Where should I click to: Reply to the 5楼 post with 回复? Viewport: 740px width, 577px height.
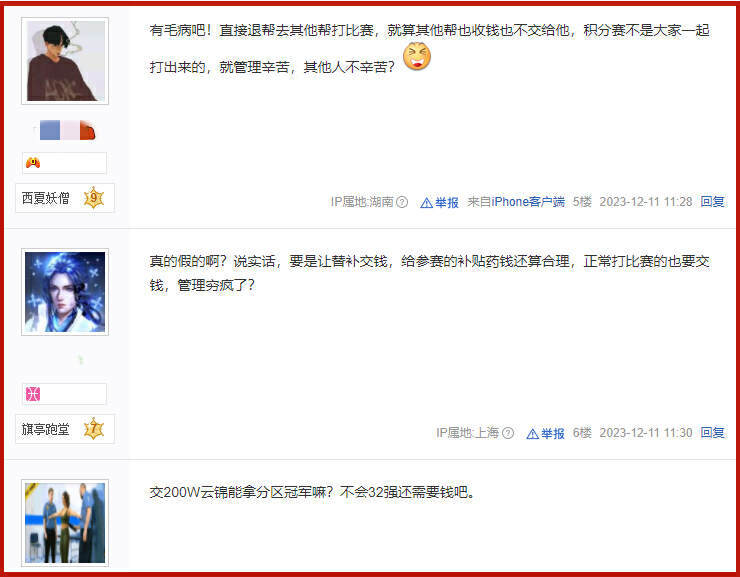[x=713, y=202]
